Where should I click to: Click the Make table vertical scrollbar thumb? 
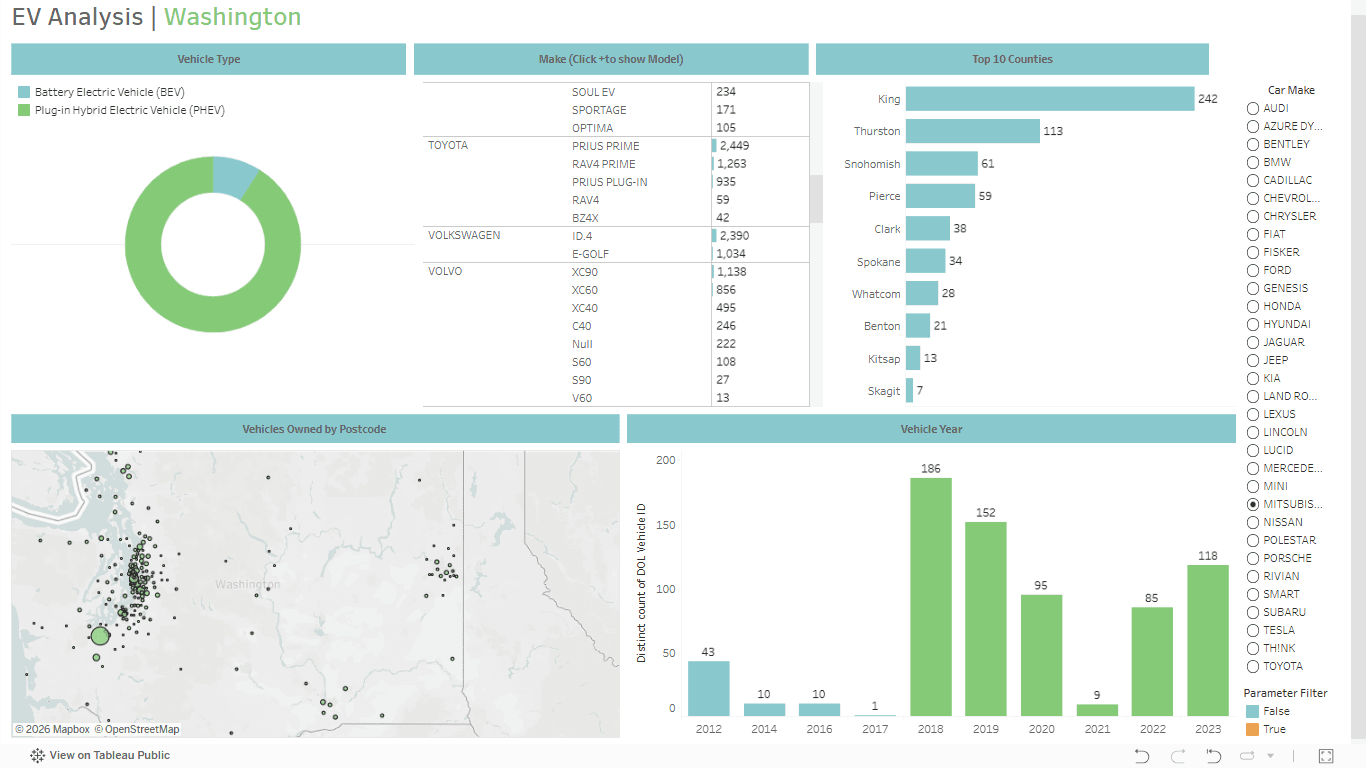816,199
